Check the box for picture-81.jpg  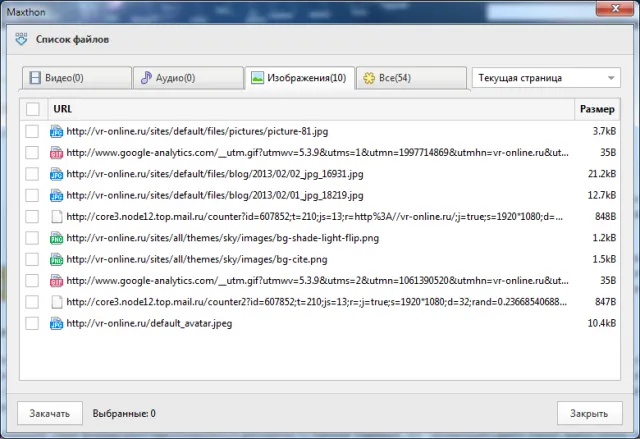32,131
